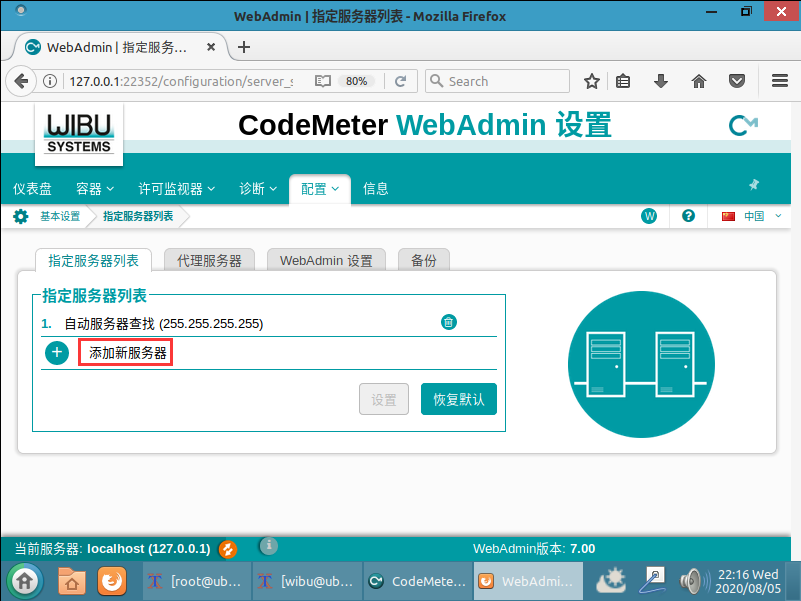Close the WebAdmin browser tab
Image resolution: width=801 pixels, height=601 pixels.
[210, 47]
